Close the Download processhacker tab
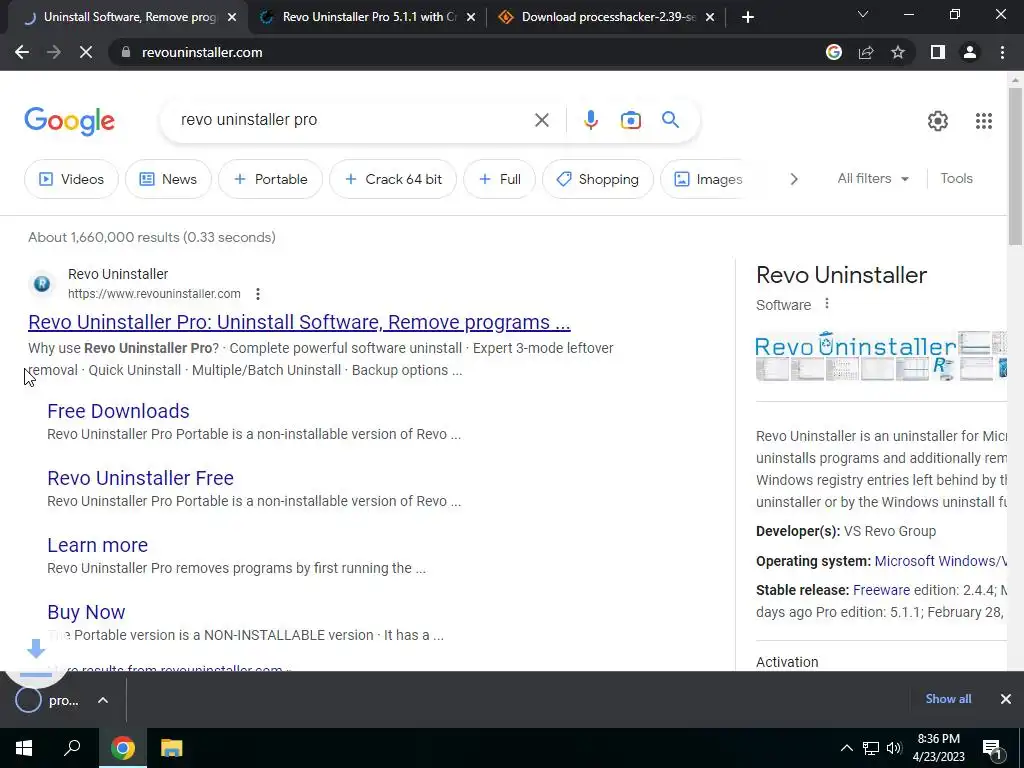The height and width of the screenshot is (768, 1024). click(710, 18)
